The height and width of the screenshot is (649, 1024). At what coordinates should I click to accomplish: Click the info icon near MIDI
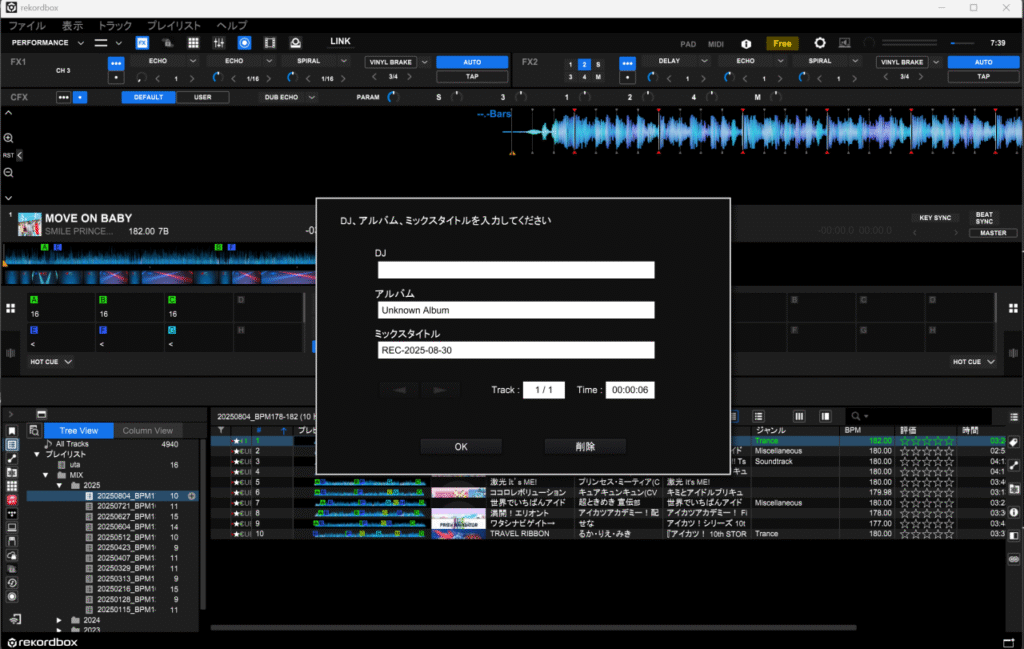coord(746,44)
